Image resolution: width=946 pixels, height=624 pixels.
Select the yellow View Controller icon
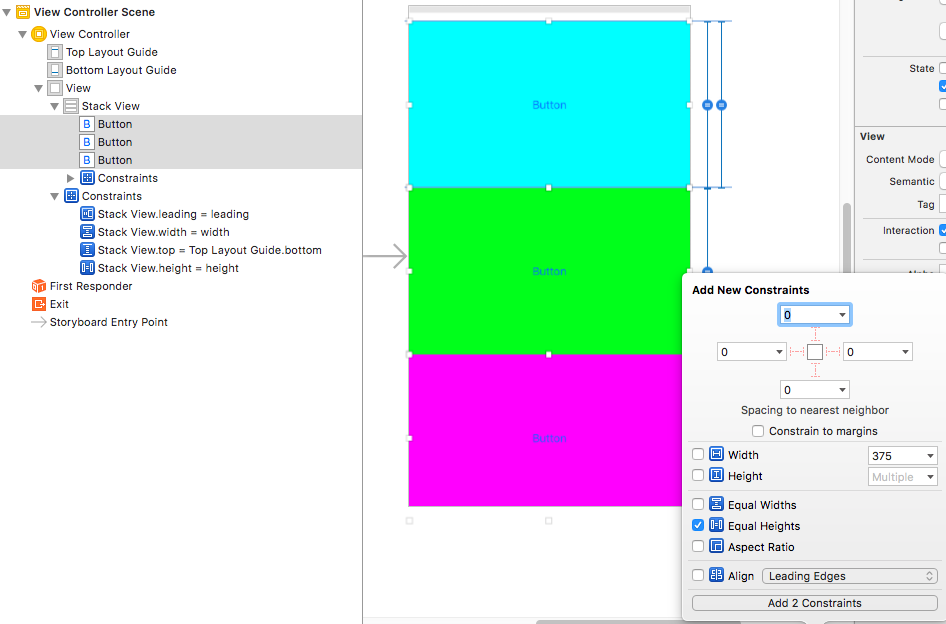39,34
